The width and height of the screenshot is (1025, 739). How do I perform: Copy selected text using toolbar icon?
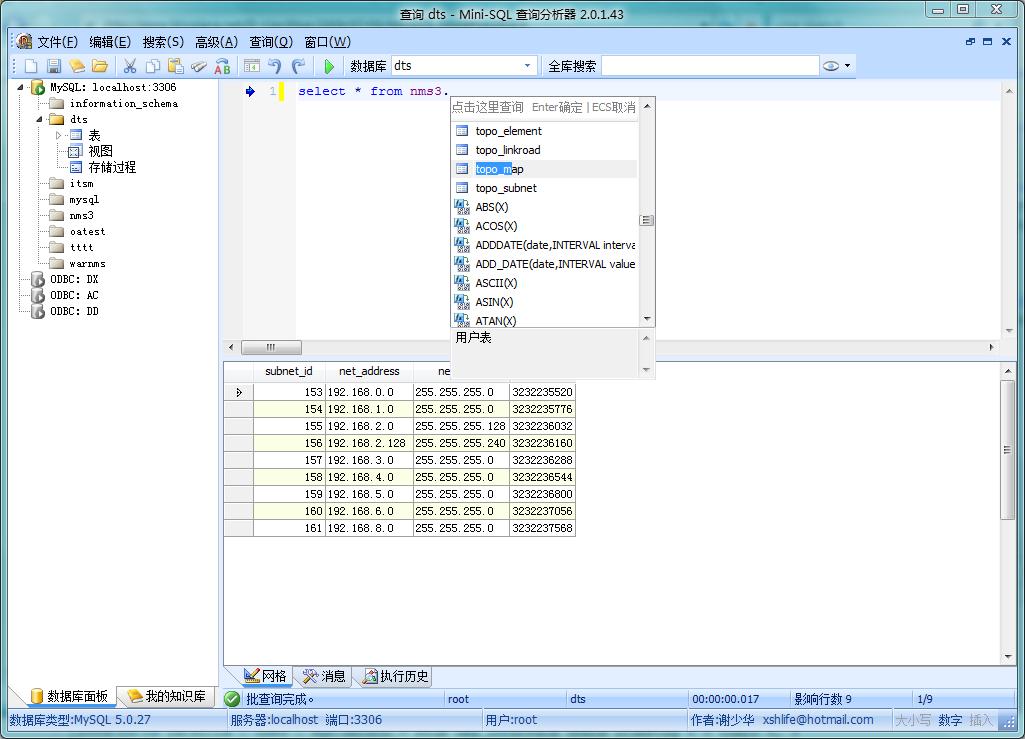tap(153, 66)
